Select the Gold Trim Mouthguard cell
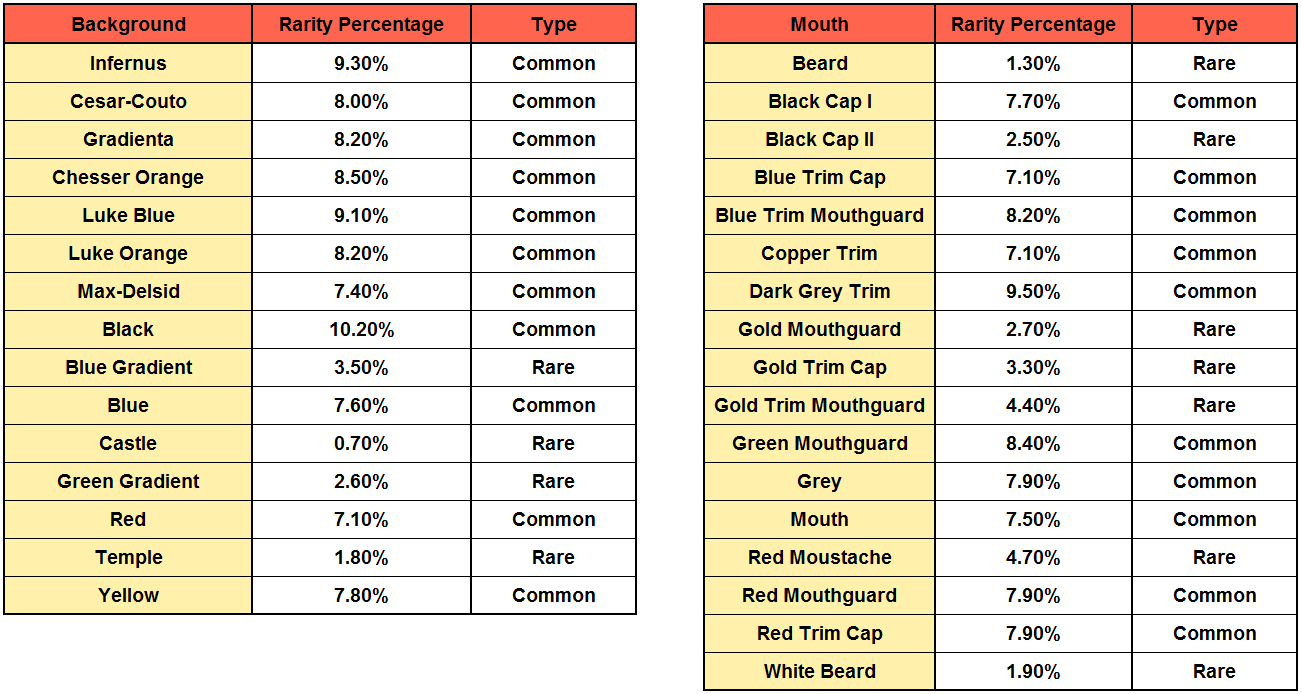The width and height of the screenshot is (1302, 694). [x=819, y=405]
